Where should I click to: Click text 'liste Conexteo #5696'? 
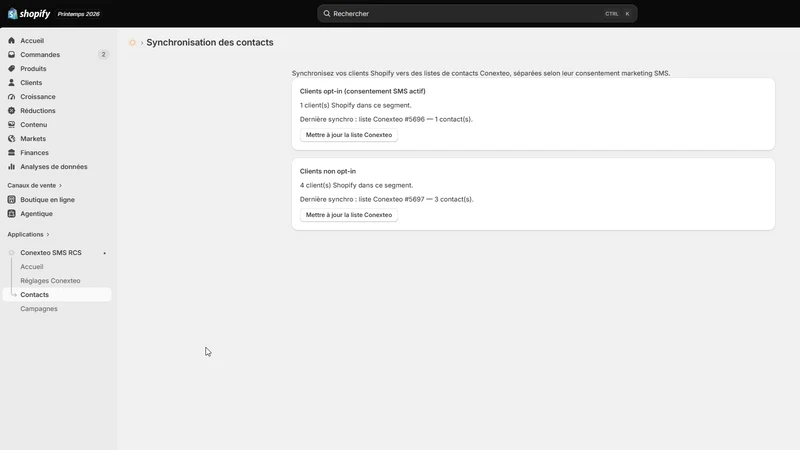[x=391, y=119]
